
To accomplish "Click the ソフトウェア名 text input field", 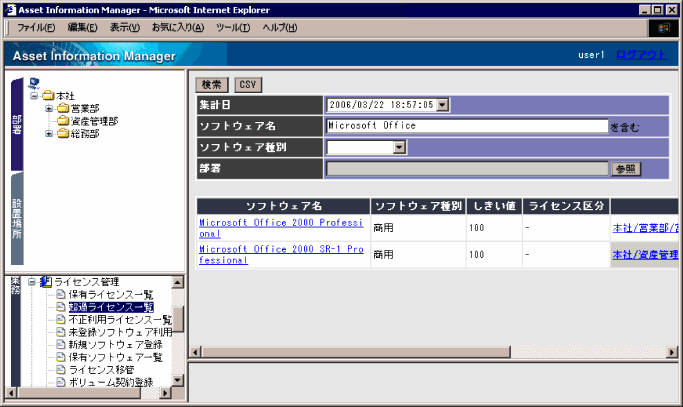I will point(467,126).
